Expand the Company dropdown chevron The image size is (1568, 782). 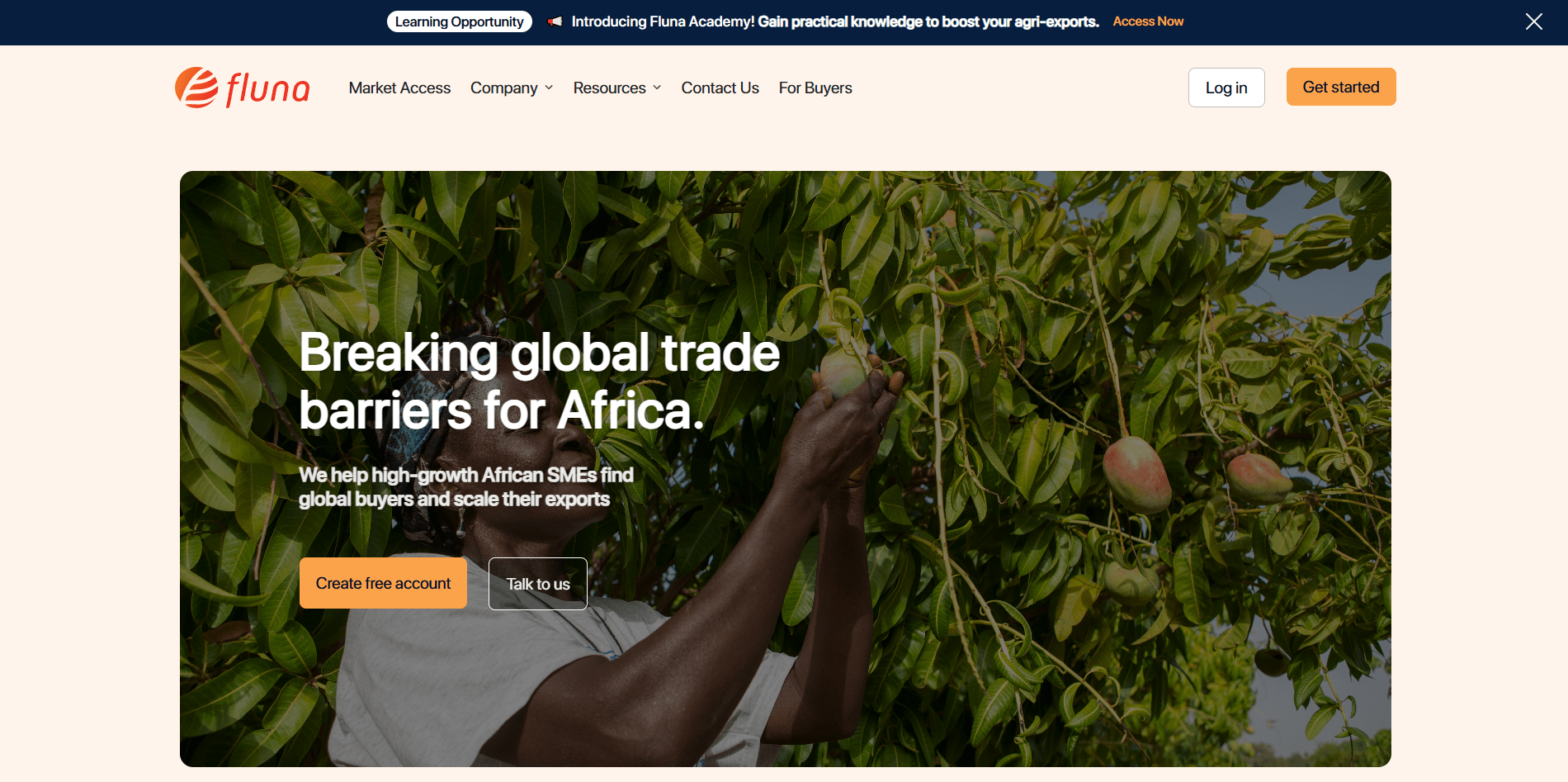tap(549, 88)
